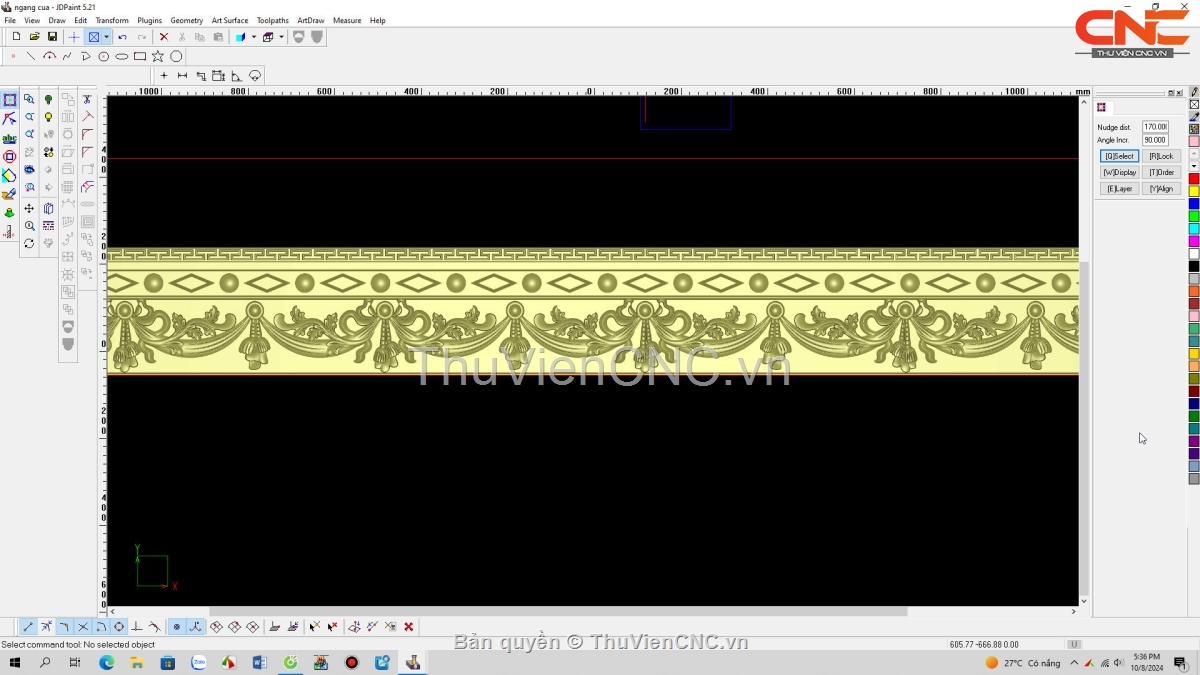Click the [T]Order button

point(1161,172)
